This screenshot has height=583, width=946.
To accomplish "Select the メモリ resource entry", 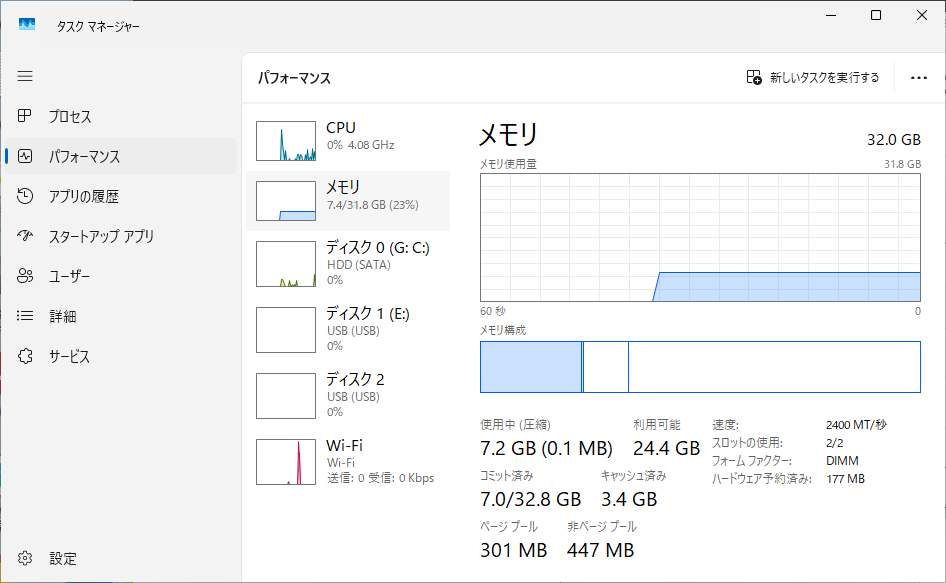I will (x=348, y=200).
